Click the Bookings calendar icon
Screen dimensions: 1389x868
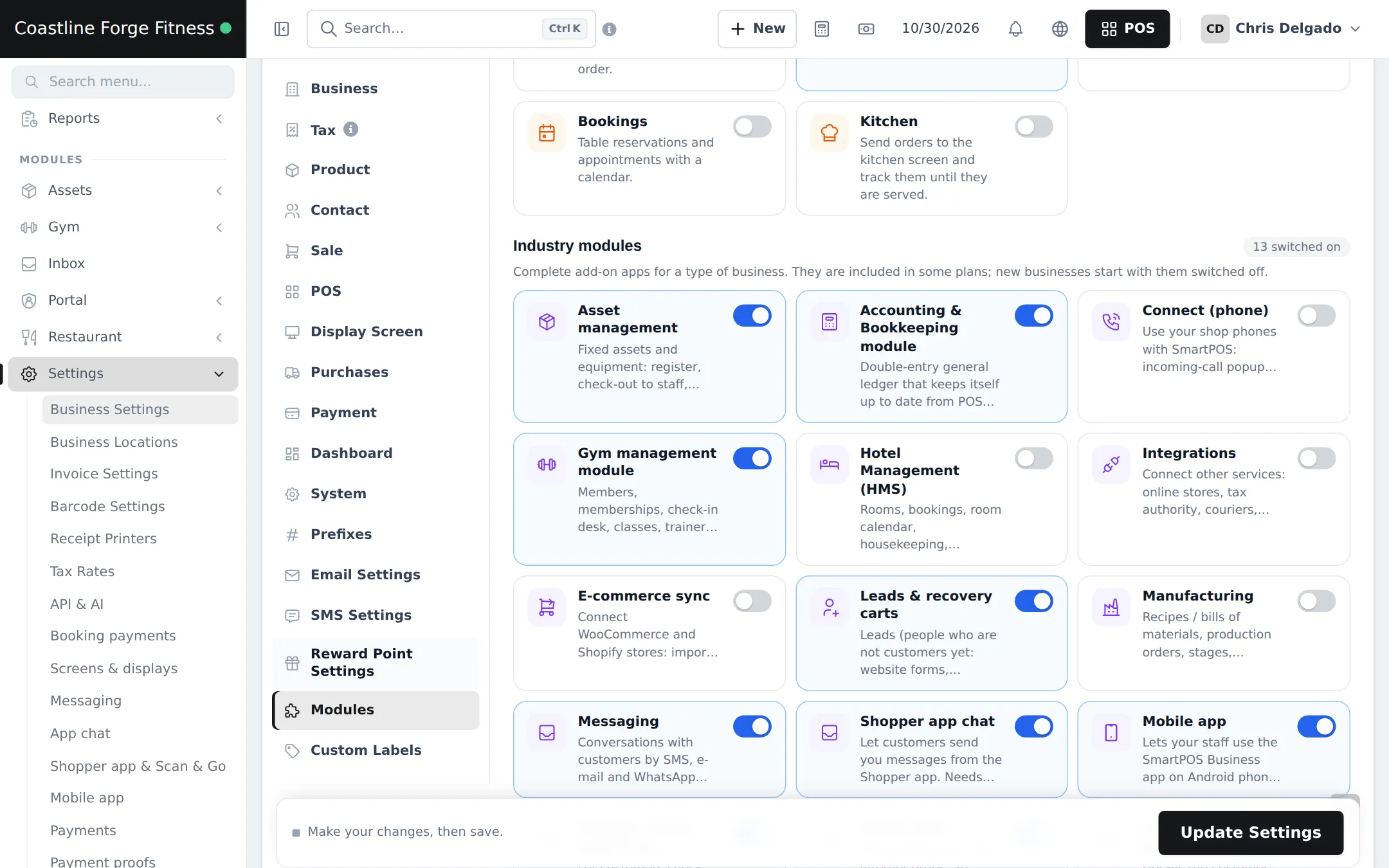[x=547, y=133]
